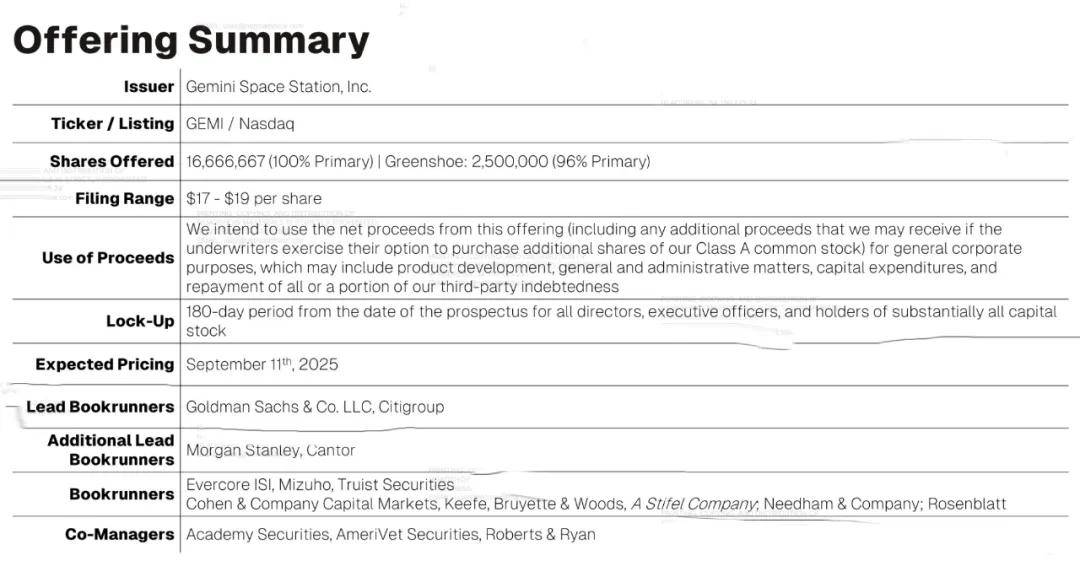Screen dimensions: 1080x561
Task: Click the Co-Managers row label
Action: click(120, 534)
